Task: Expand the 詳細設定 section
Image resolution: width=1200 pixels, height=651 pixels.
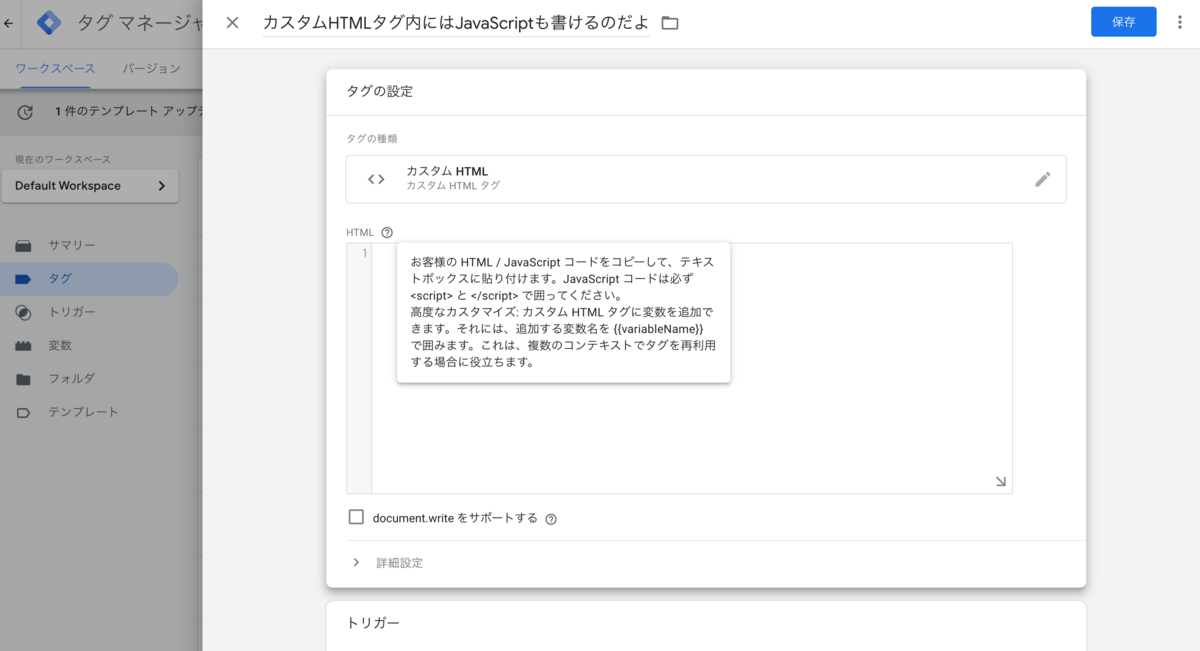Action: pyautogui.click(x=388, y=563)
